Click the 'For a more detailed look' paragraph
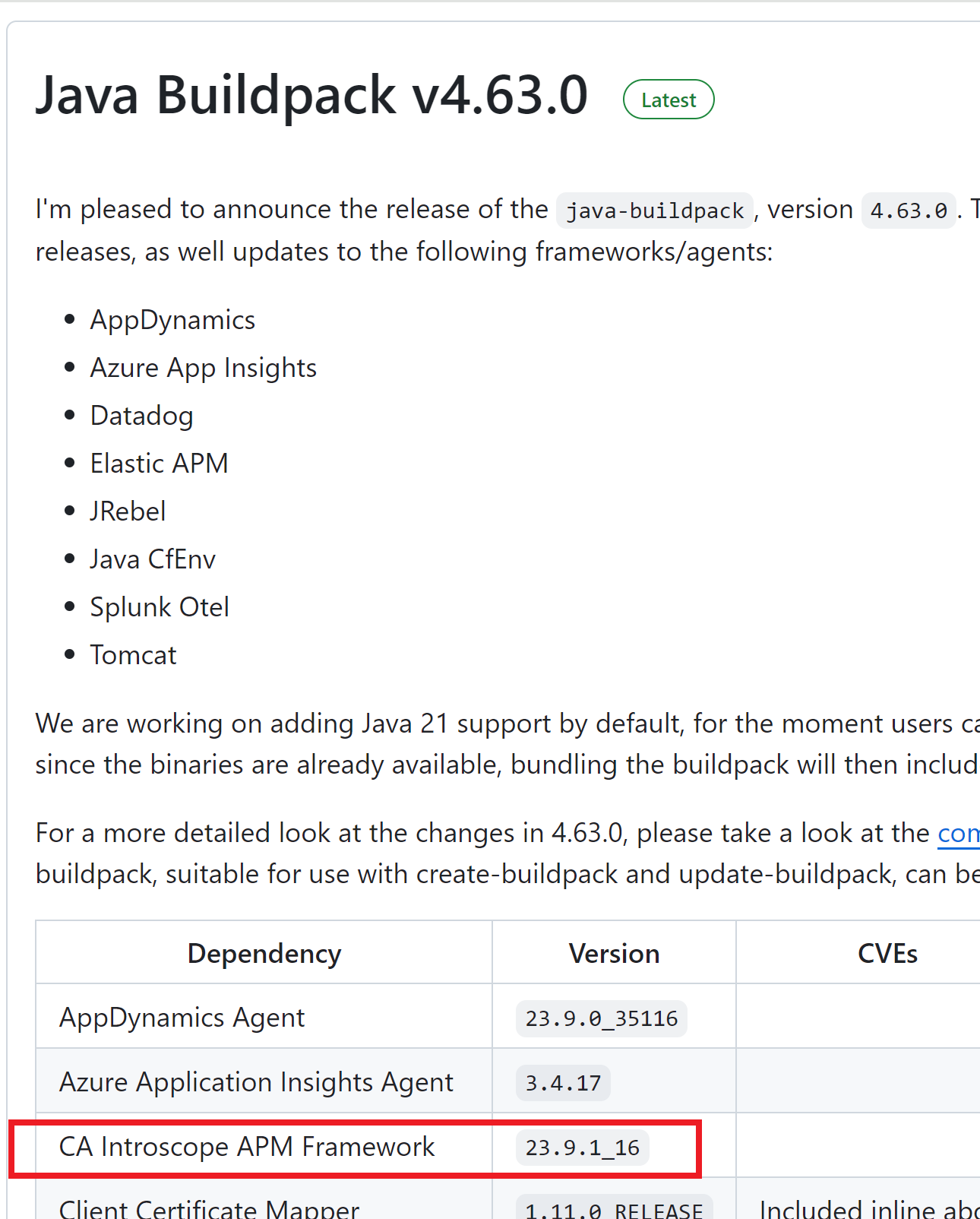Screen dimensions: 980x1219 click(507, 853)
